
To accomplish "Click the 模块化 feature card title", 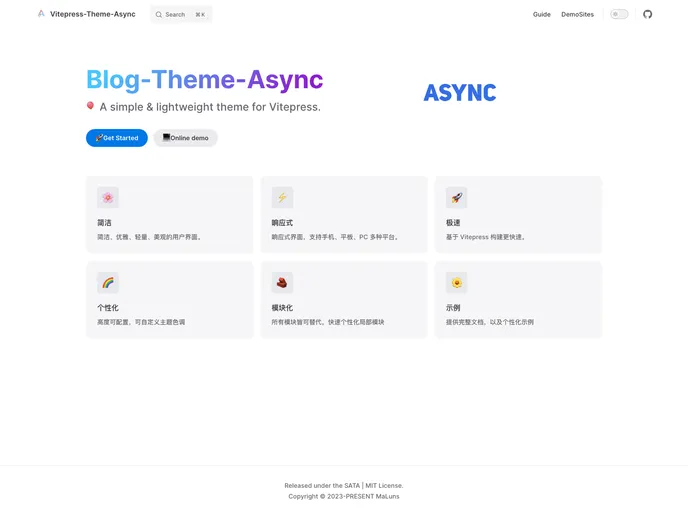I will point(282,308).
